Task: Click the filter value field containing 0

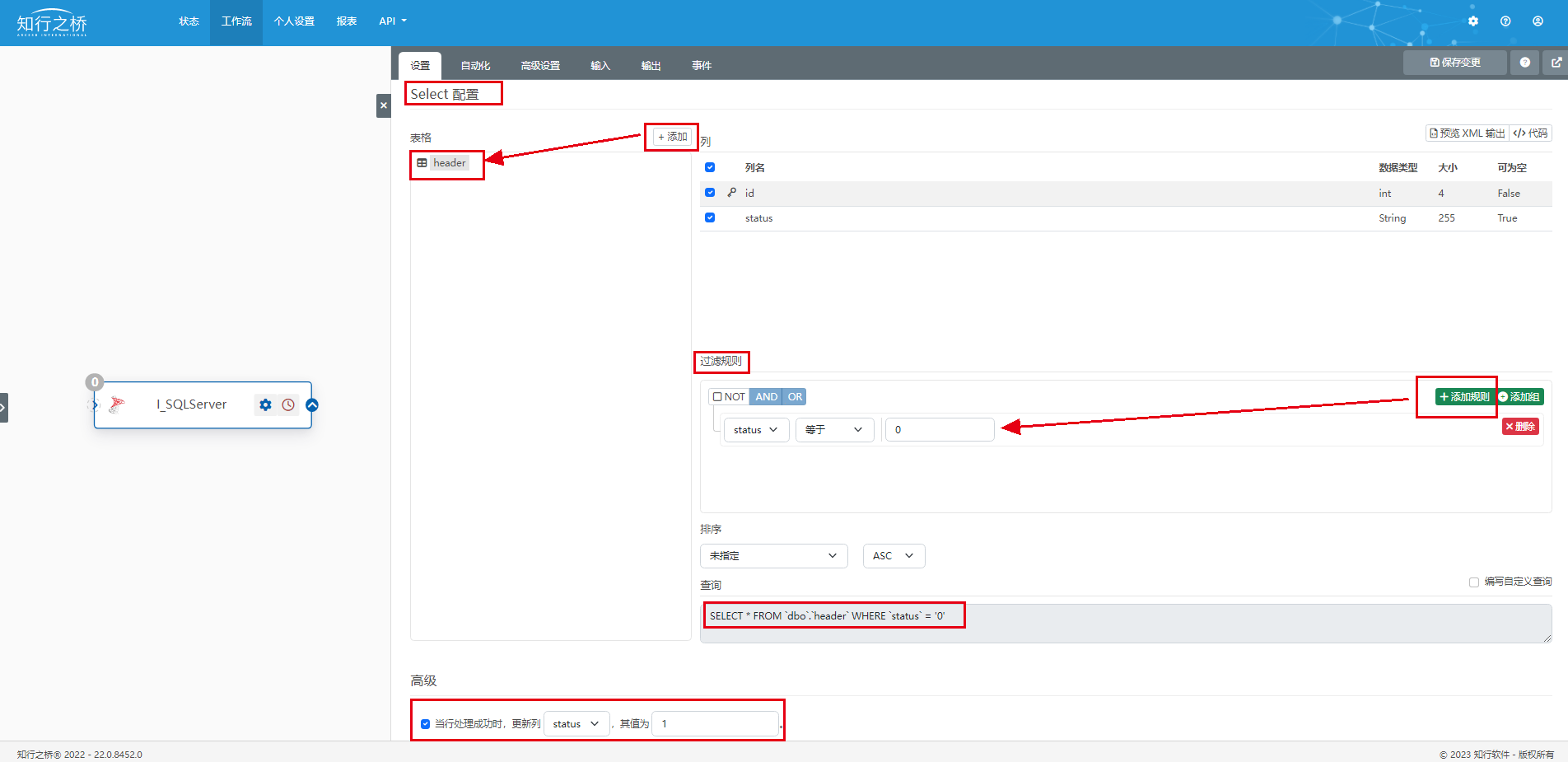Action: click(940, 430)
